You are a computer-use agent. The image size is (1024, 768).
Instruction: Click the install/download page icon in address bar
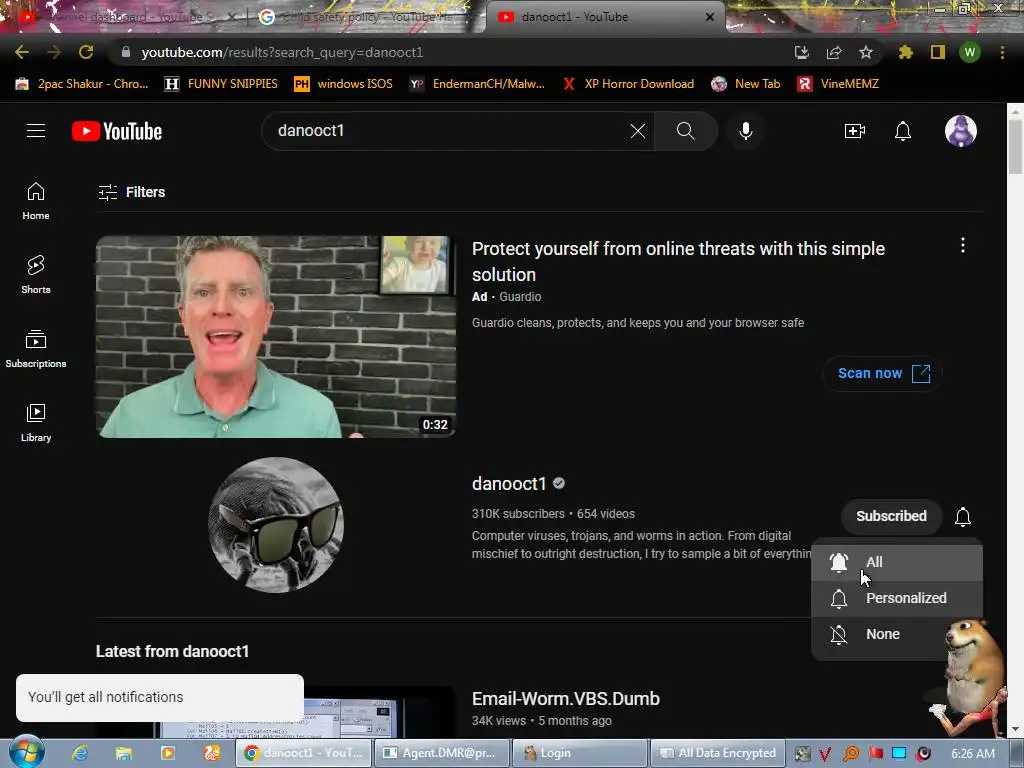pyautogui.click(x=801, y=52)
